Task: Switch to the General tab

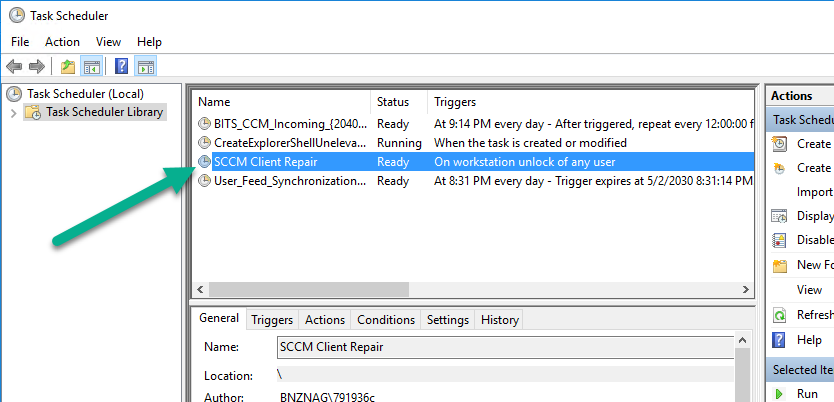Action: pyautogui.click(x=219, y=318)
